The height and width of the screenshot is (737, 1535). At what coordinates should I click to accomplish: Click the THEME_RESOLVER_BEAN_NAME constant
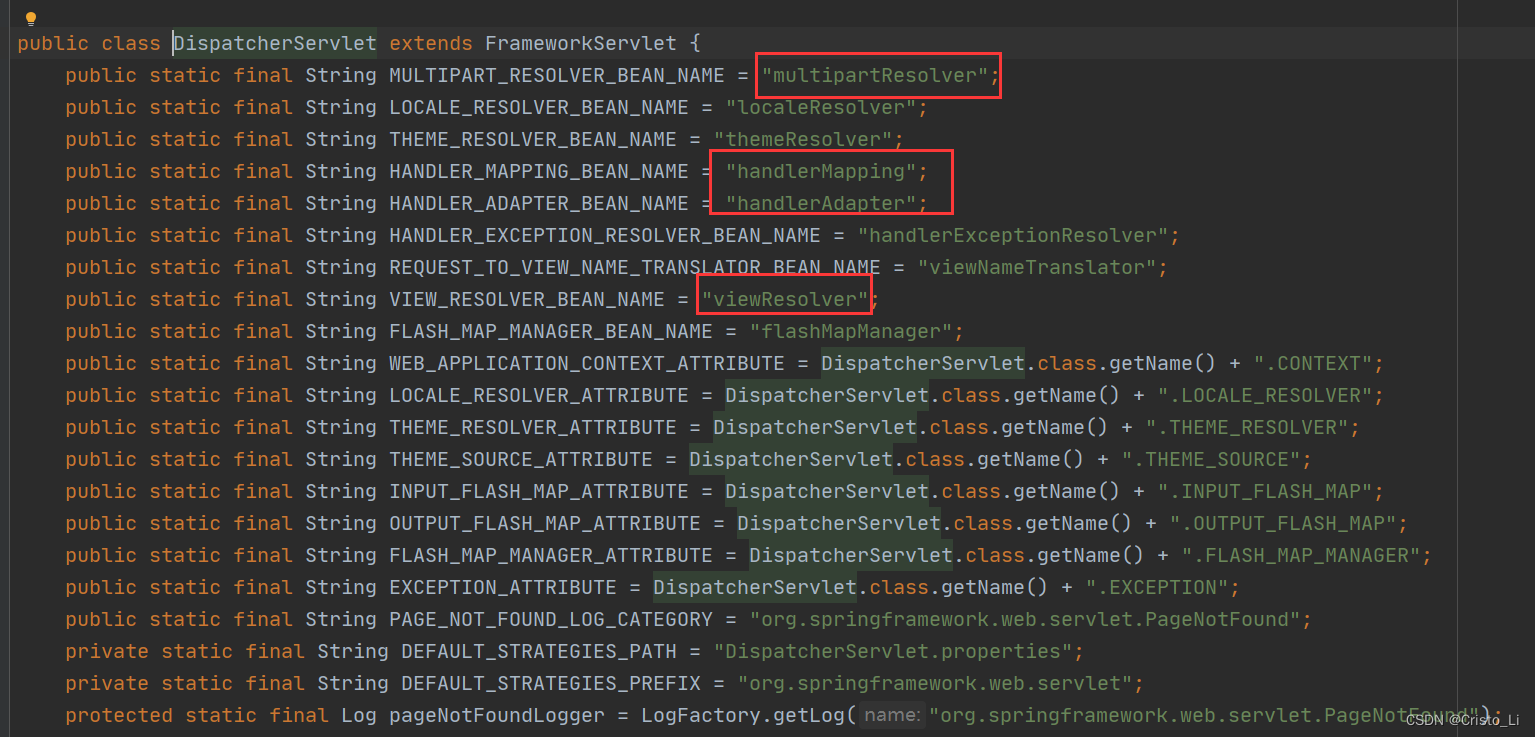pyautogui.click(x=533, y=139)
